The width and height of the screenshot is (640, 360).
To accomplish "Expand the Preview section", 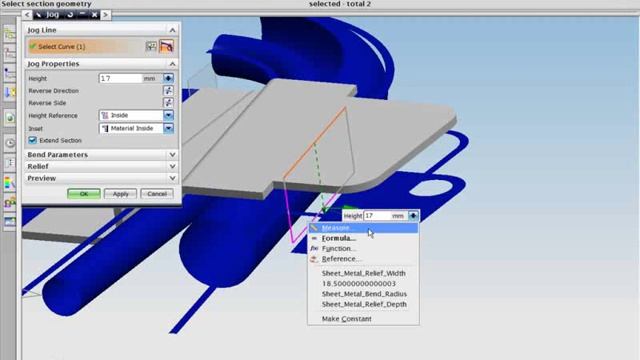I will pyautogui.click(x=172, y=178).
